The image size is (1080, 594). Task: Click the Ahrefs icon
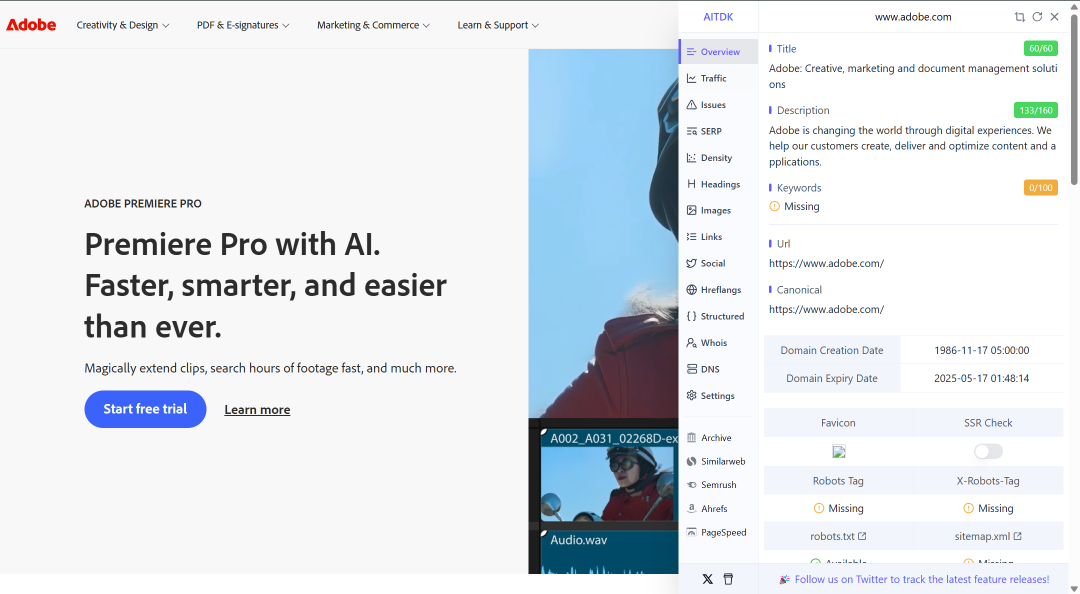coord(692,509)
